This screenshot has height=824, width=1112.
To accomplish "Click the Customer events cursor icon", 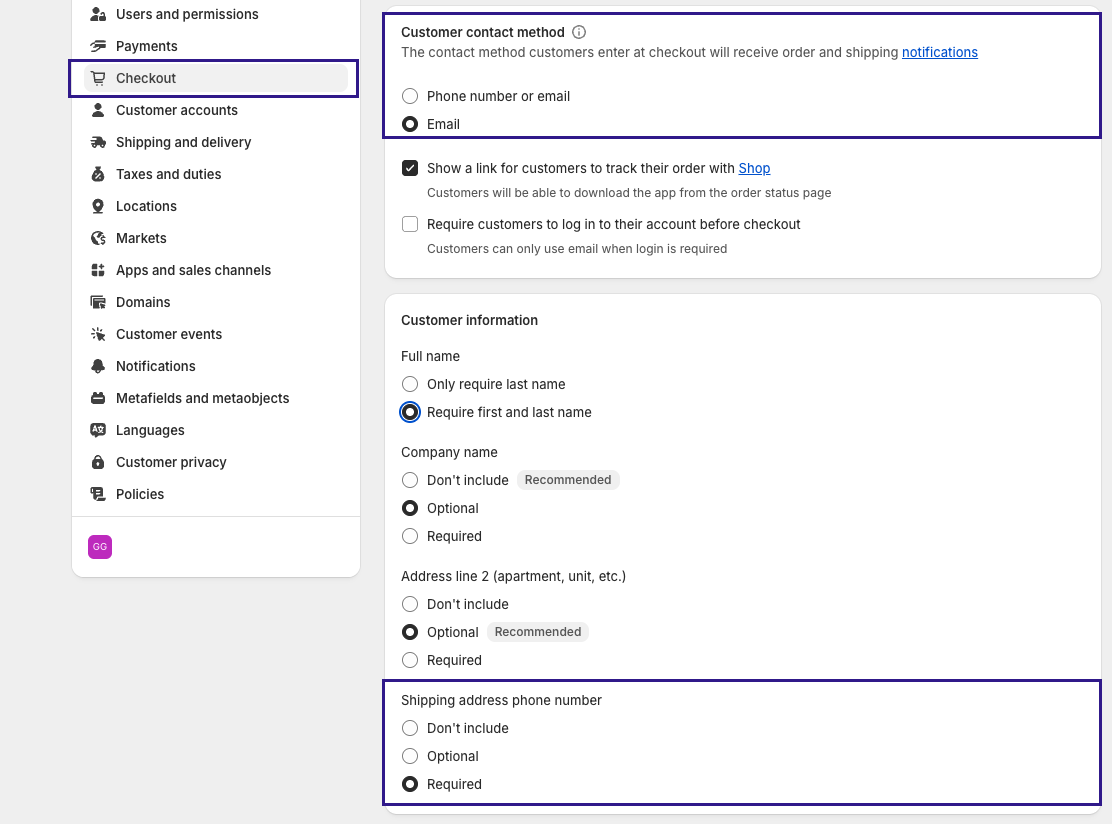I will [x=99, y=334].
